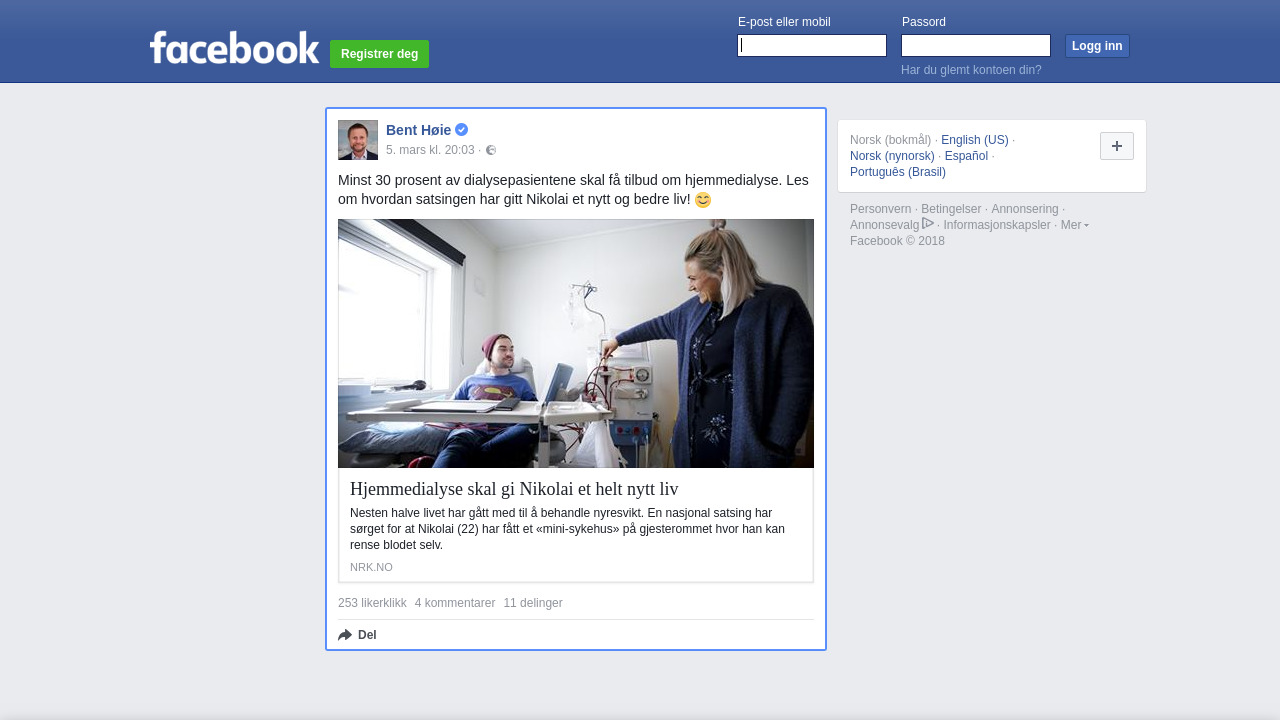Expand the Mer dropdown in footer
This screenshot has height=720, width=1280.
click(1075, 225)
